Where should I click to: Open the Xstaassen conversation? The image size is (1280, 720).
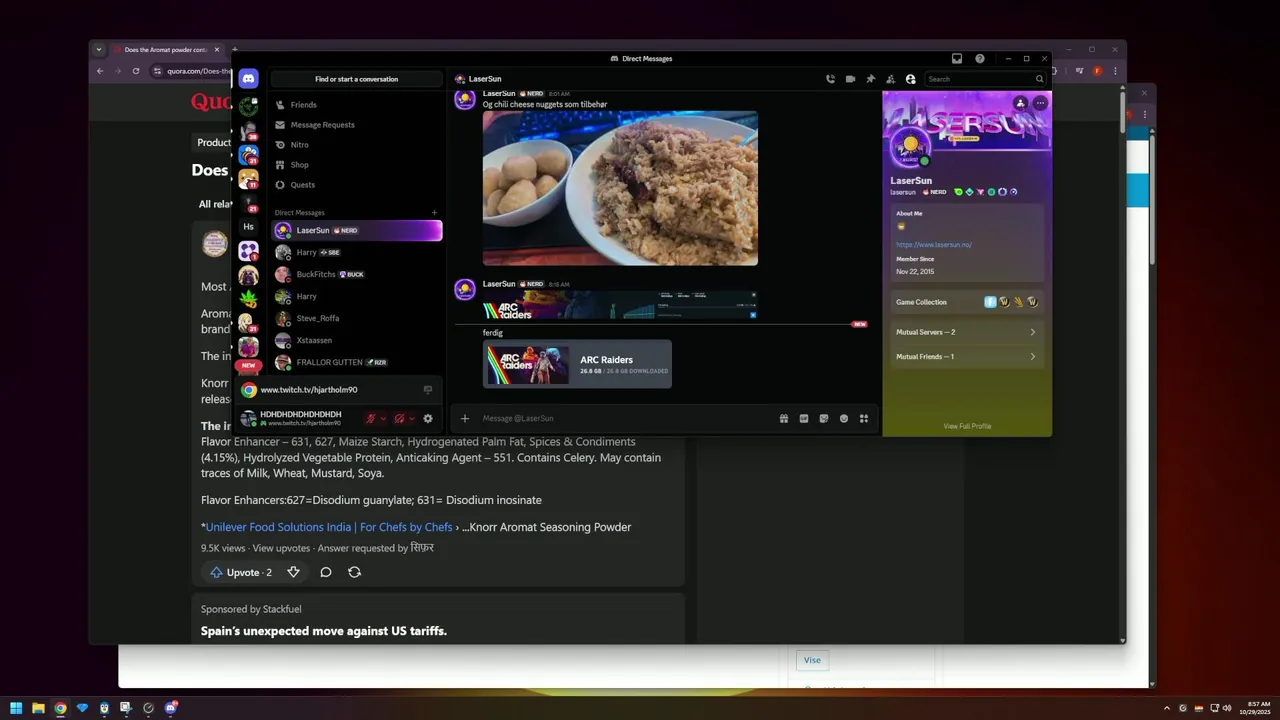355,340
